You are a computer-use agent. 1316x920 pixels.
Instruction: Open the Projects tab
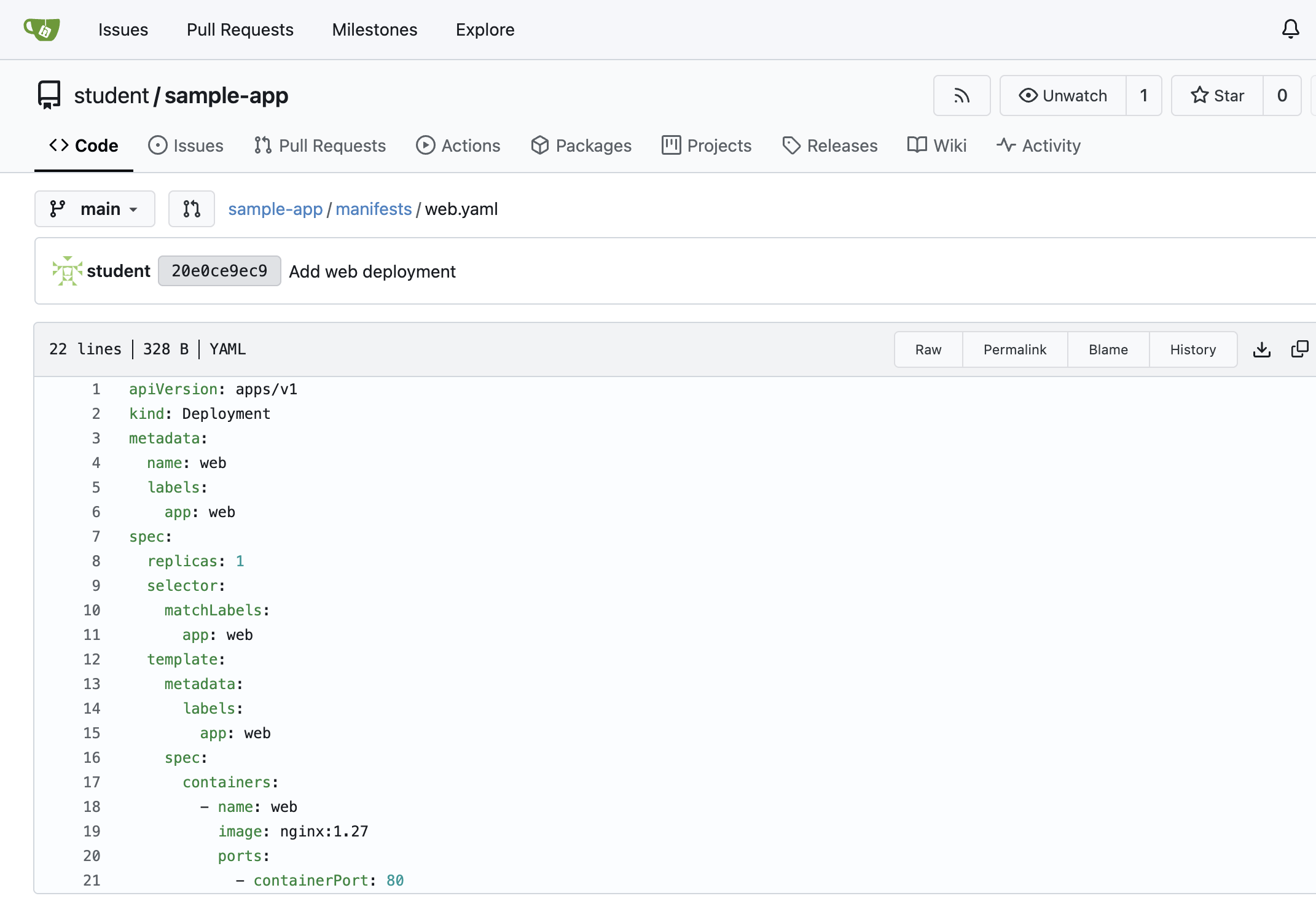(x=707, y=146)
